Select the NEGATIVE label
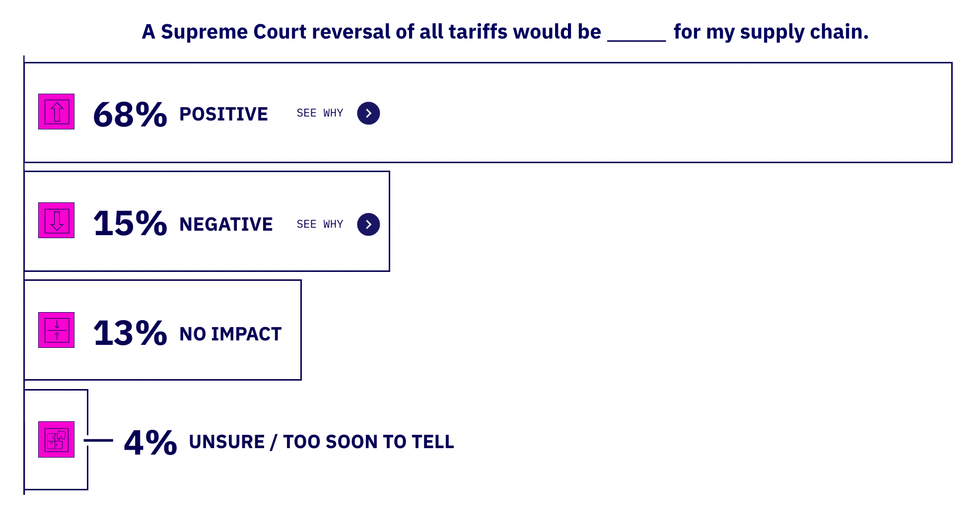980x515 pixels. click(x=226, y=225)
